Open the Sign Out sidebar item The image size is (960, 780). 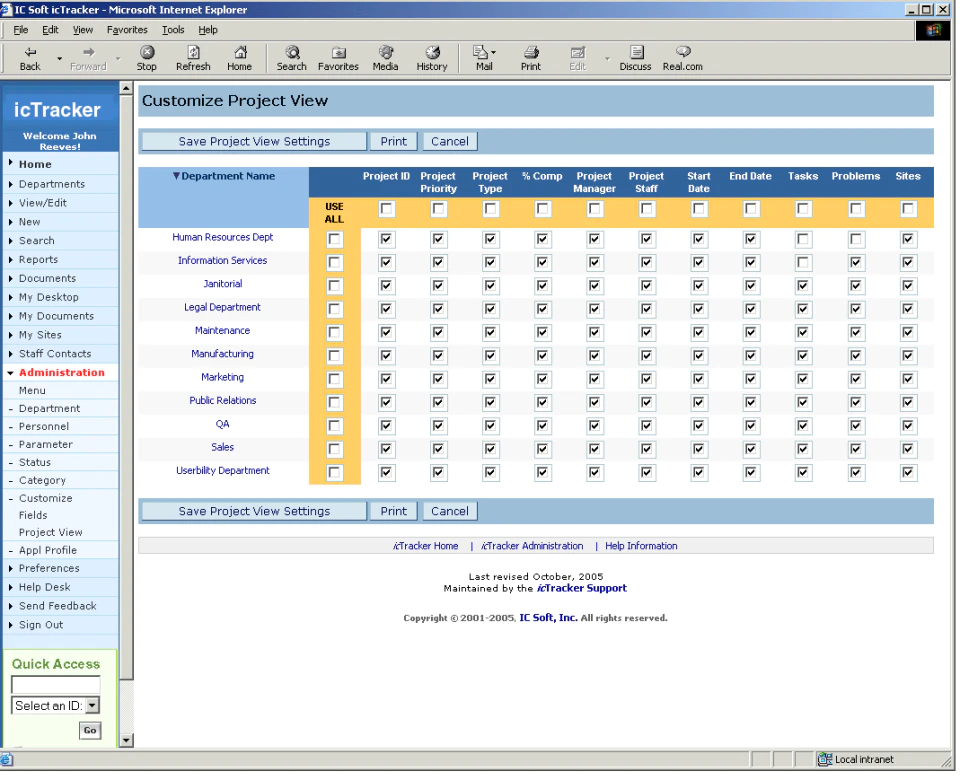[40, 626]
